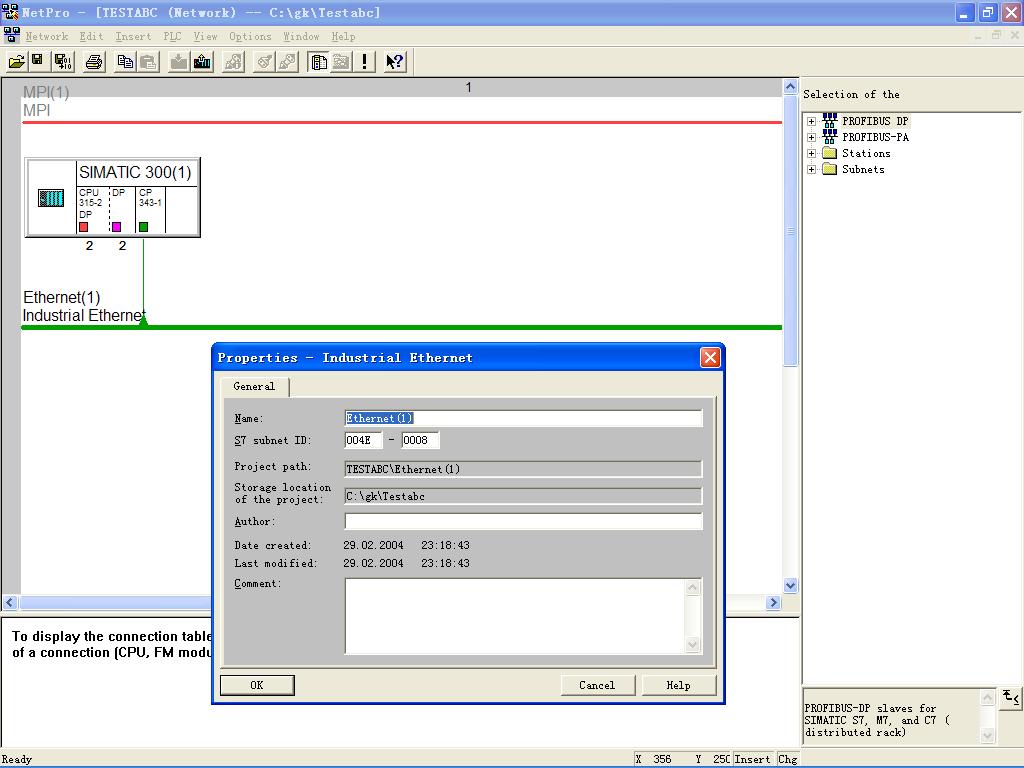Click the Name field containing Ethernet(1)
The height and width of the screenshot is (768, 1024).
click(523, 419)
